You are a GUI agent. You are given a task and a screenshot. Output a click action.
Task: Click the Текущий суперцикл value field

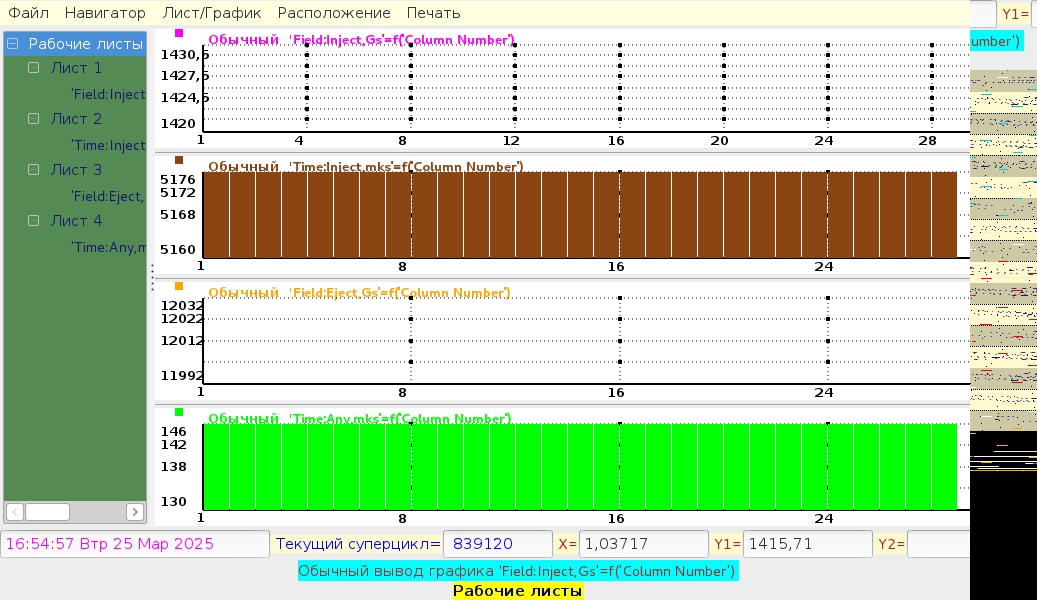coord(497,544)
